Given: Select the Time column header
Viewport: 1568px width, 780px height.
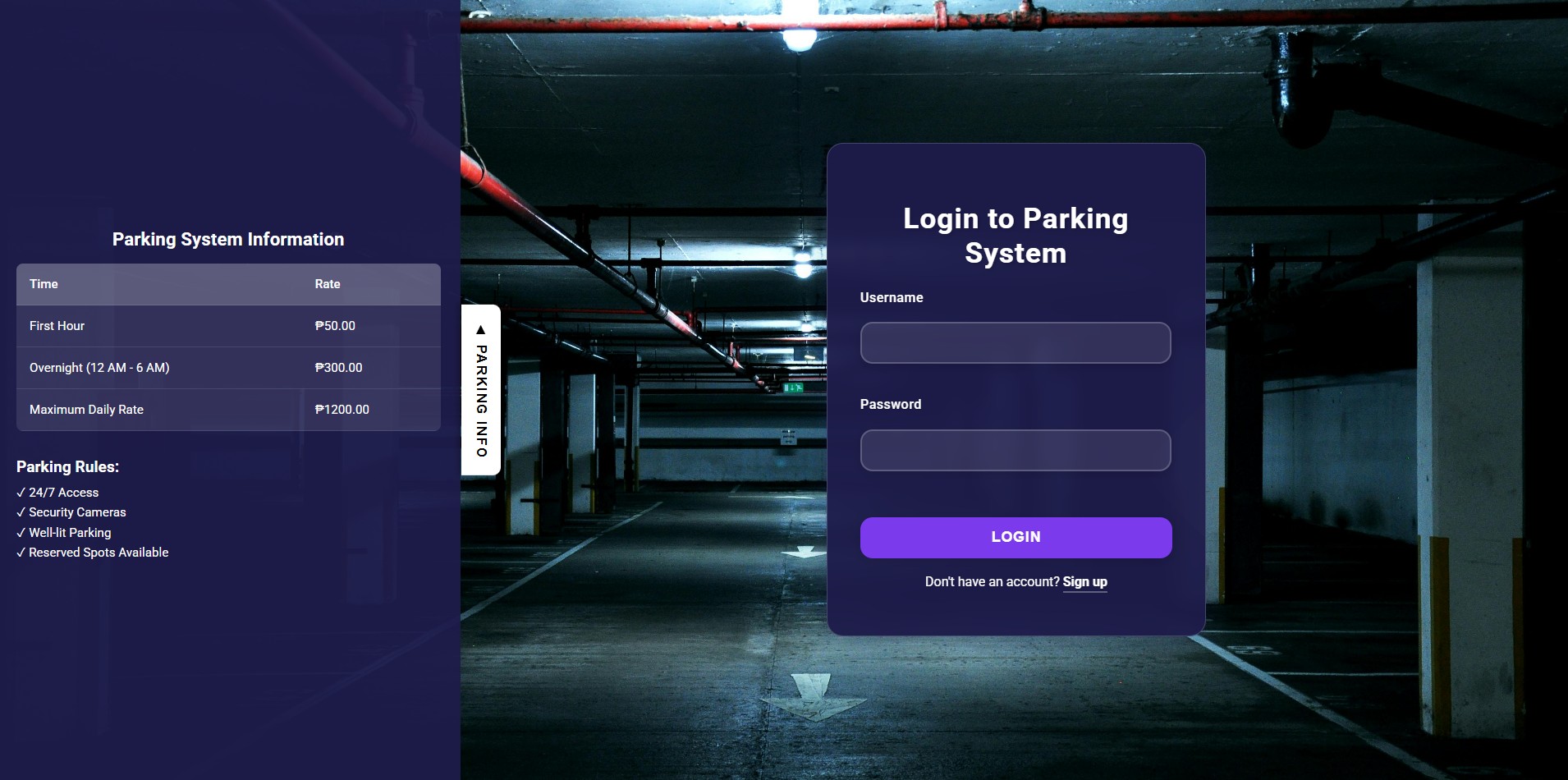Looking at the screenshot, I should tap(44, 284).
